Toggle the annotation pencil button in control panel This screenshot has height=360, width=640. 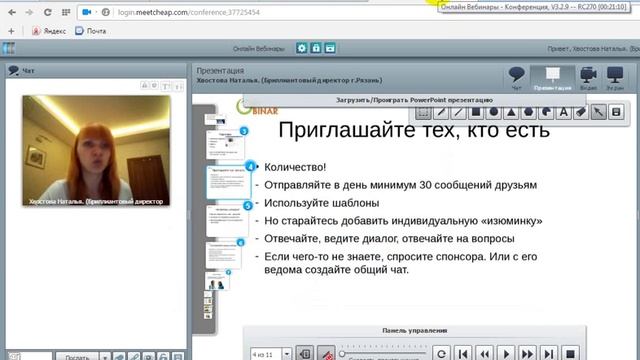(326, 354)
